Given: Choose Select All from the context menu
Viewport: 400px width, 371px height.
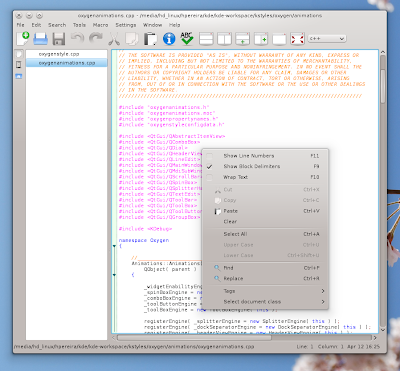Looking at the screenshot, I should tap(265, 234).
